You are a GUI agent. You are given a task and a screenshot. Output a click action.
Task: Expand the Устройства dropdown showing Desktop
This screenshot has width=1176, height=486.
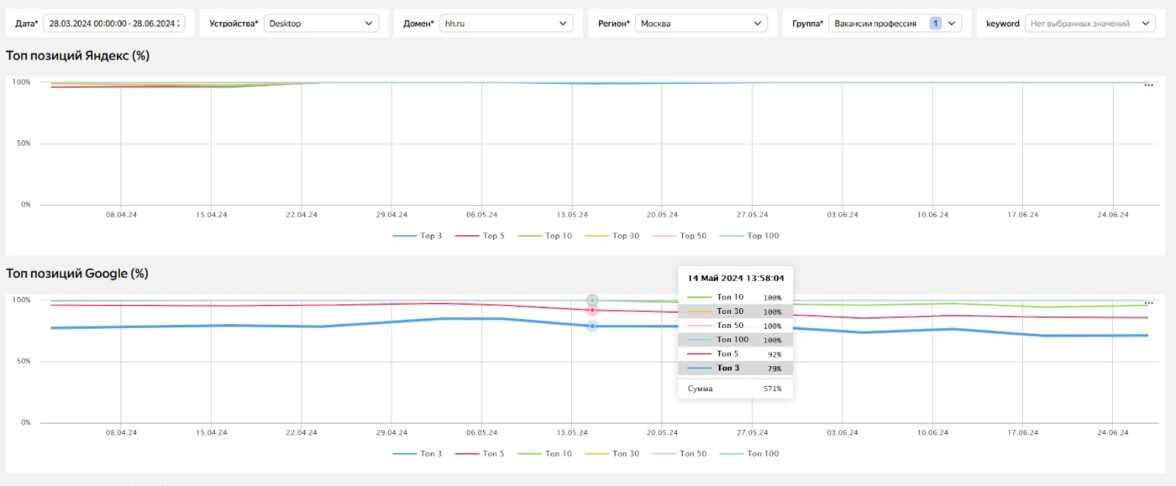click(321, 24)
